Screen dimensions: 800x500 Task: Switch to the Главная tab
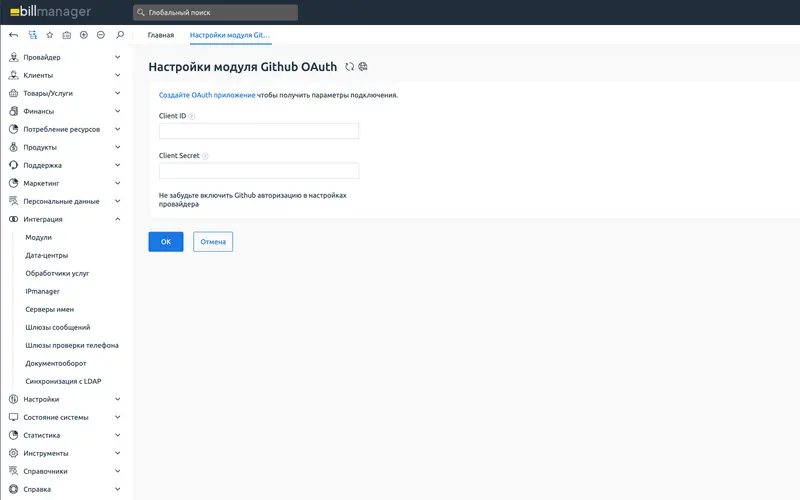coord(161,35)
